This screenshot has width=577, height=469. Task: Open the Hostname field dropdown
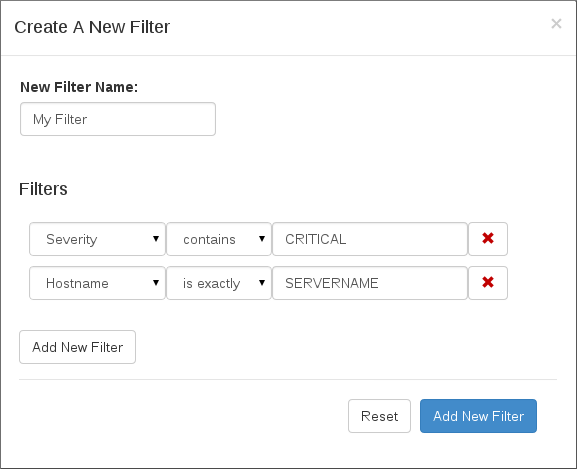(x=98, y=283)
